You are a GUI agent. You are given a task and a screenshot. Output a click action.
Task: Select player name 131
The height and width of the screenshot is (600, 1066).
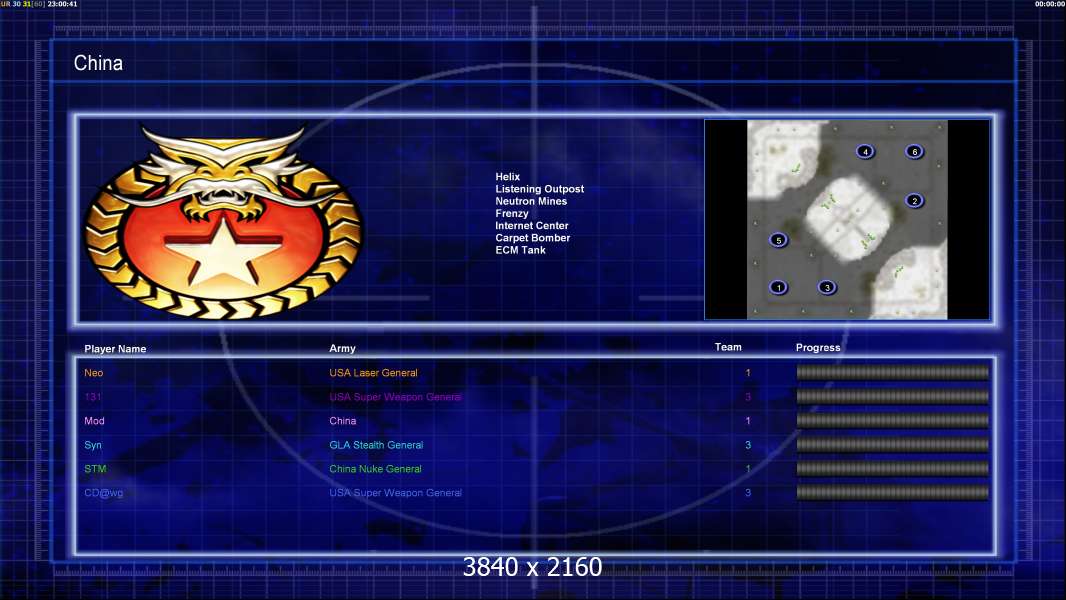[92, 397]
